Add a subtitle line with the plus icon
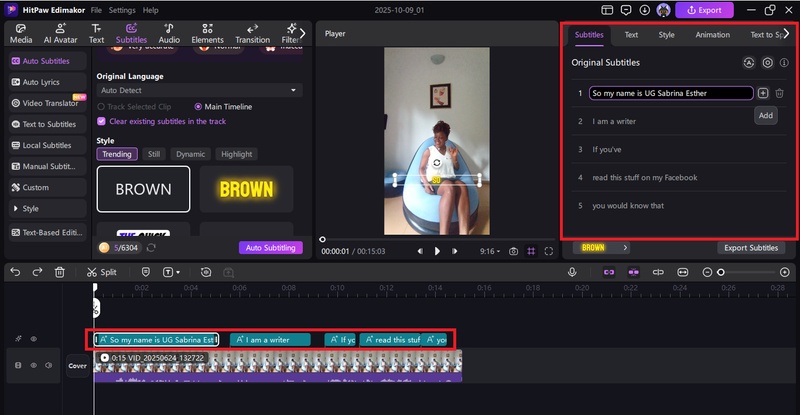Image resolution: width=800 pixels, height=415 pixels. pyautogui.click(x=764, y=93)
